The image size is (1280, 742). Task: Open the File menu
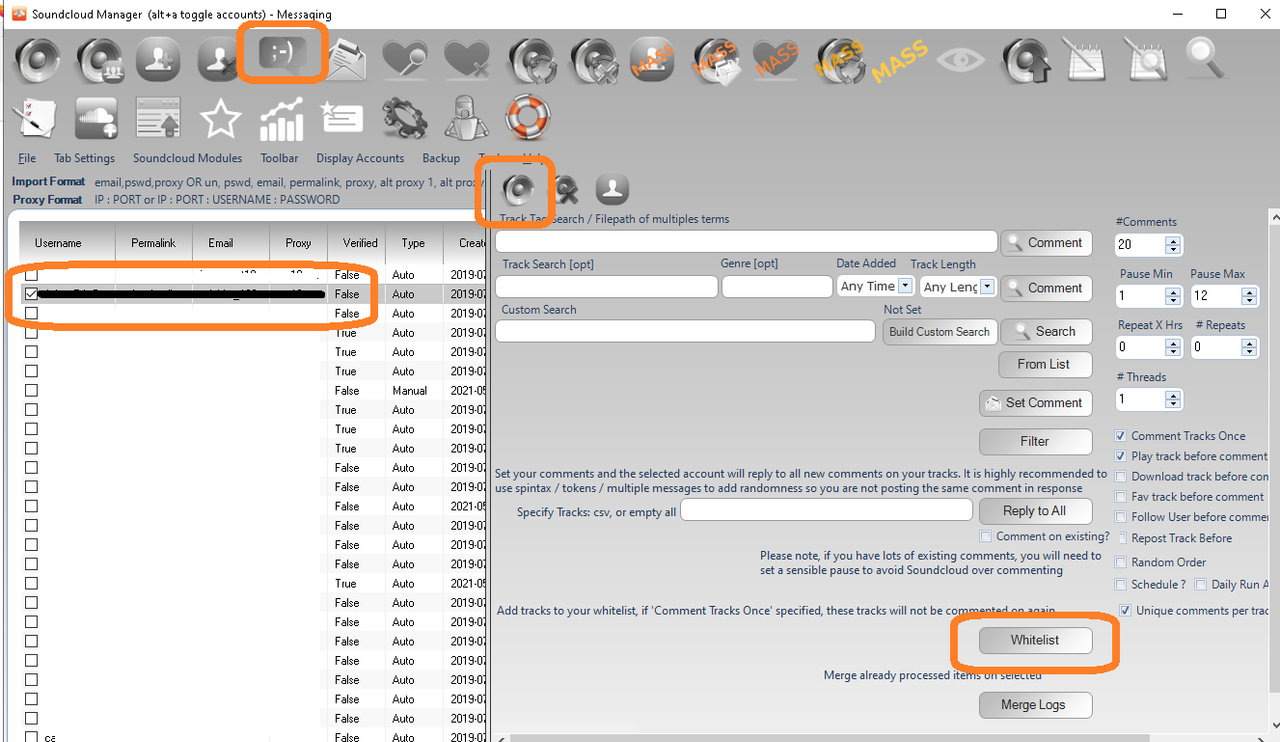(27, 158)
